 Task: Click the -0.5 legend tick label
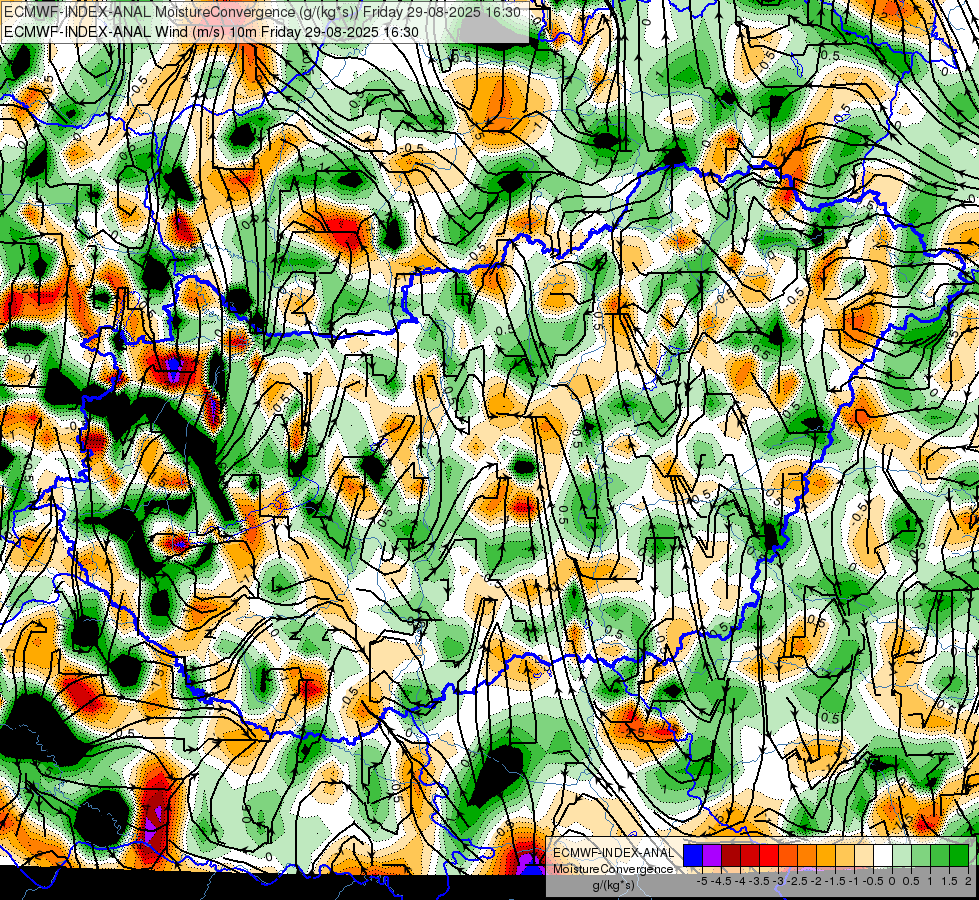[x=873, y=881]
